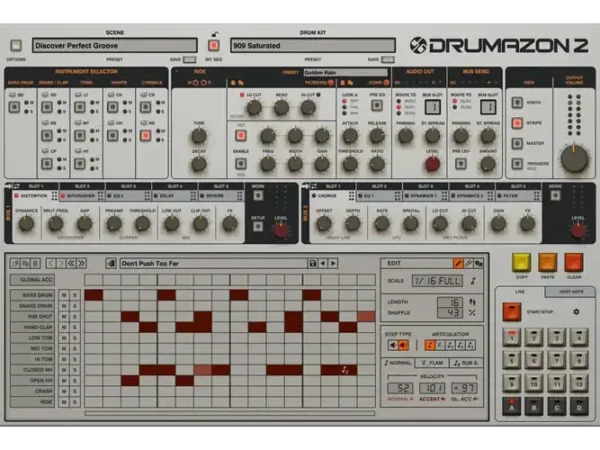Click the red Clear button
The width and height of the screenshot is (600, 450).
pos(574,262)
